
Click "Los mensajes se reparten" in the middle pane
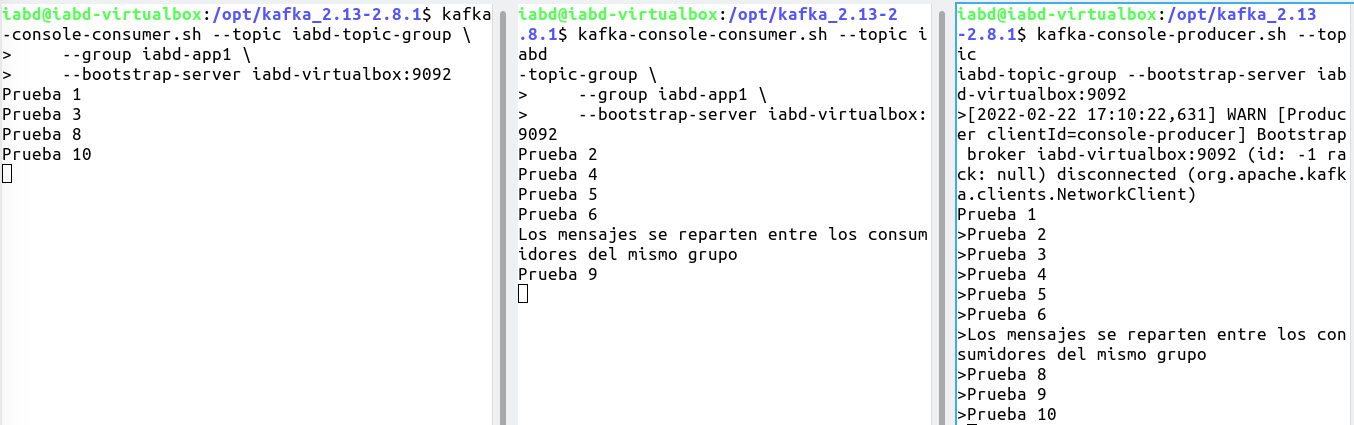pos(637,234)
